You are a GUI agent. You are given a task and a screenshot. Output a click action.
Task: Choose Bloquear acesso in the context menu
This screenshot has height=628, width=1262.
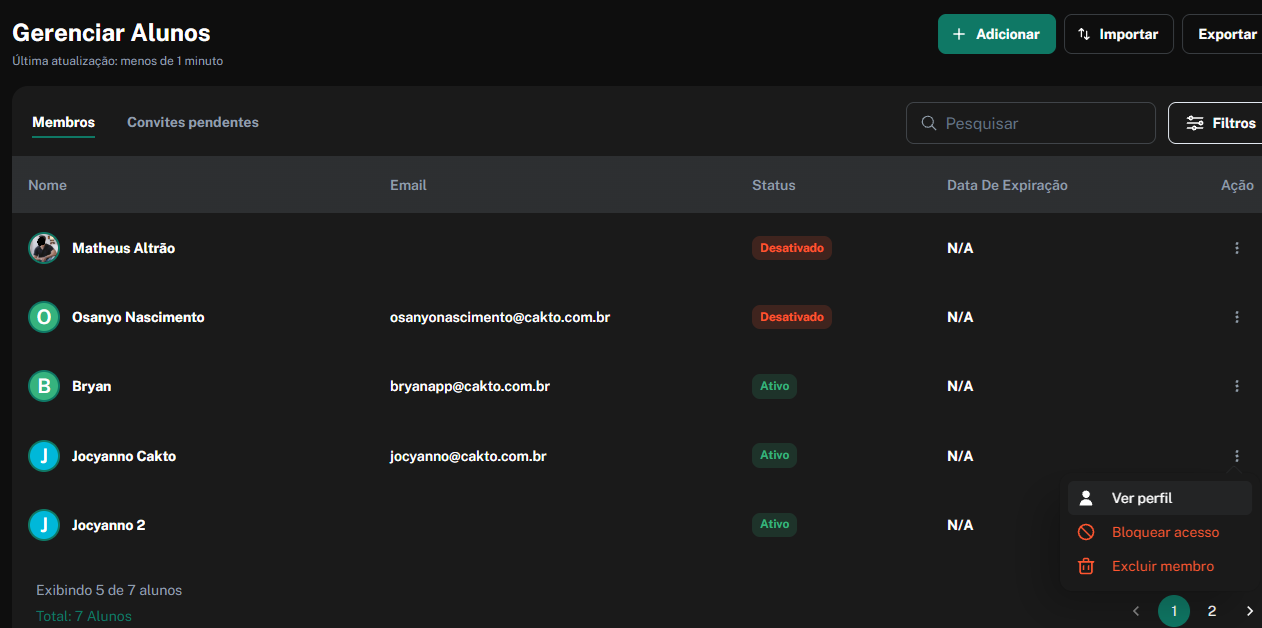click(x=1160, y=532)
